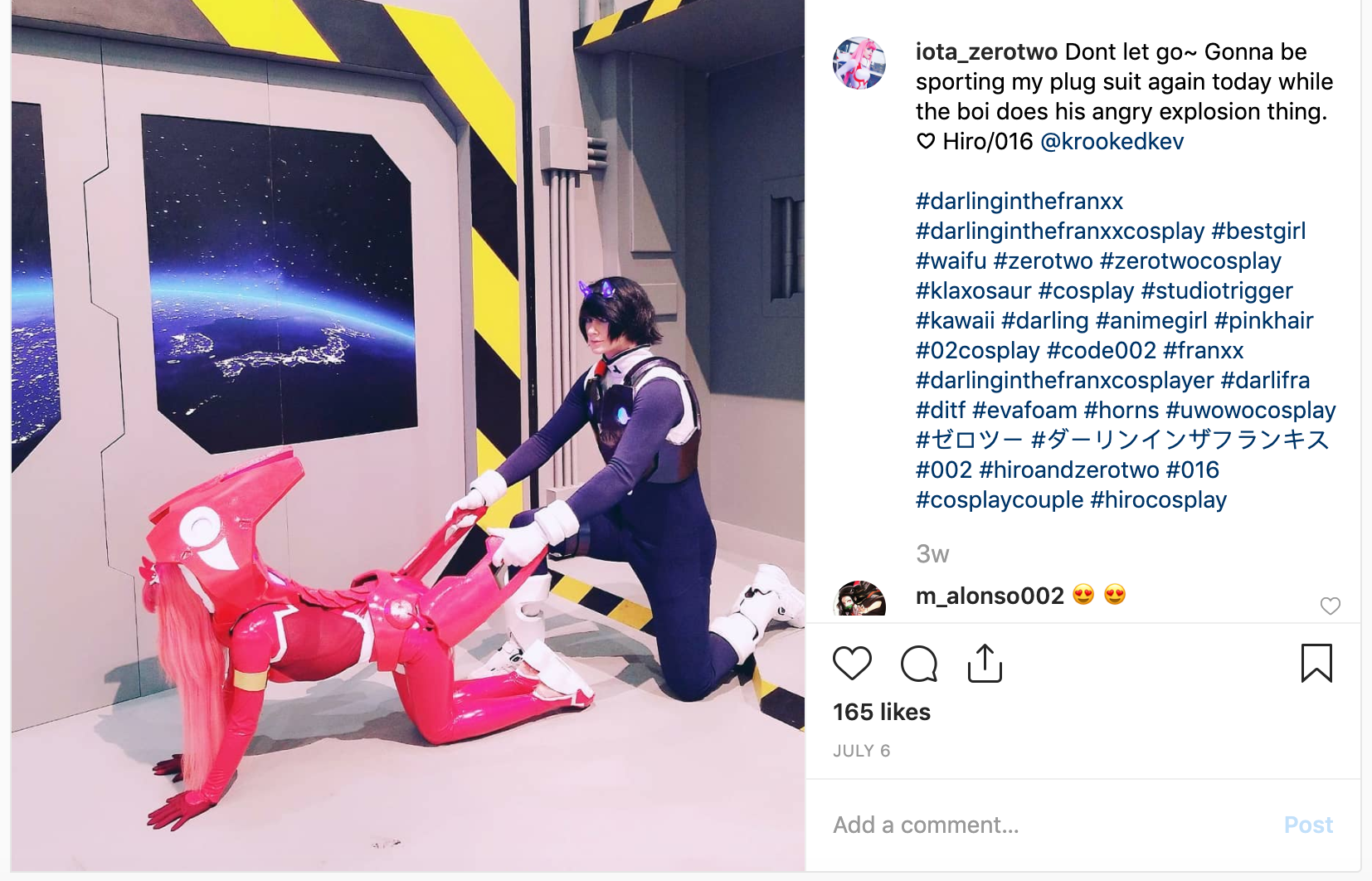Click the iota_zerotwo username
The height and width of the screenshot is (881, 1372).
point(986,51)
